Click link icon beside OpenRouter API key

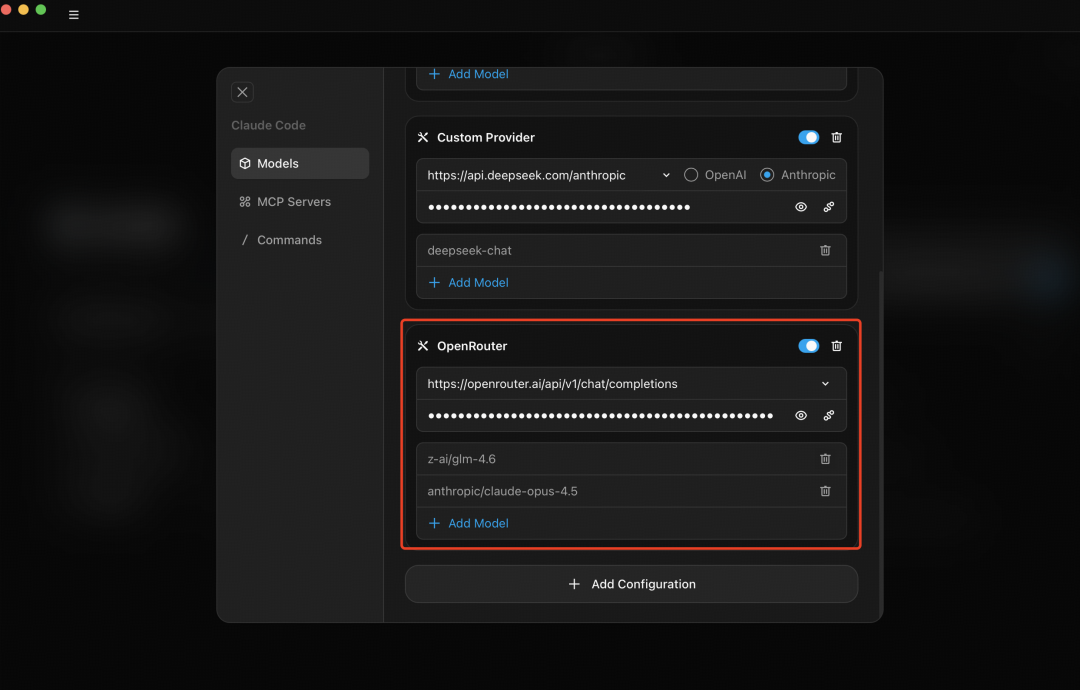pos(829,416)
